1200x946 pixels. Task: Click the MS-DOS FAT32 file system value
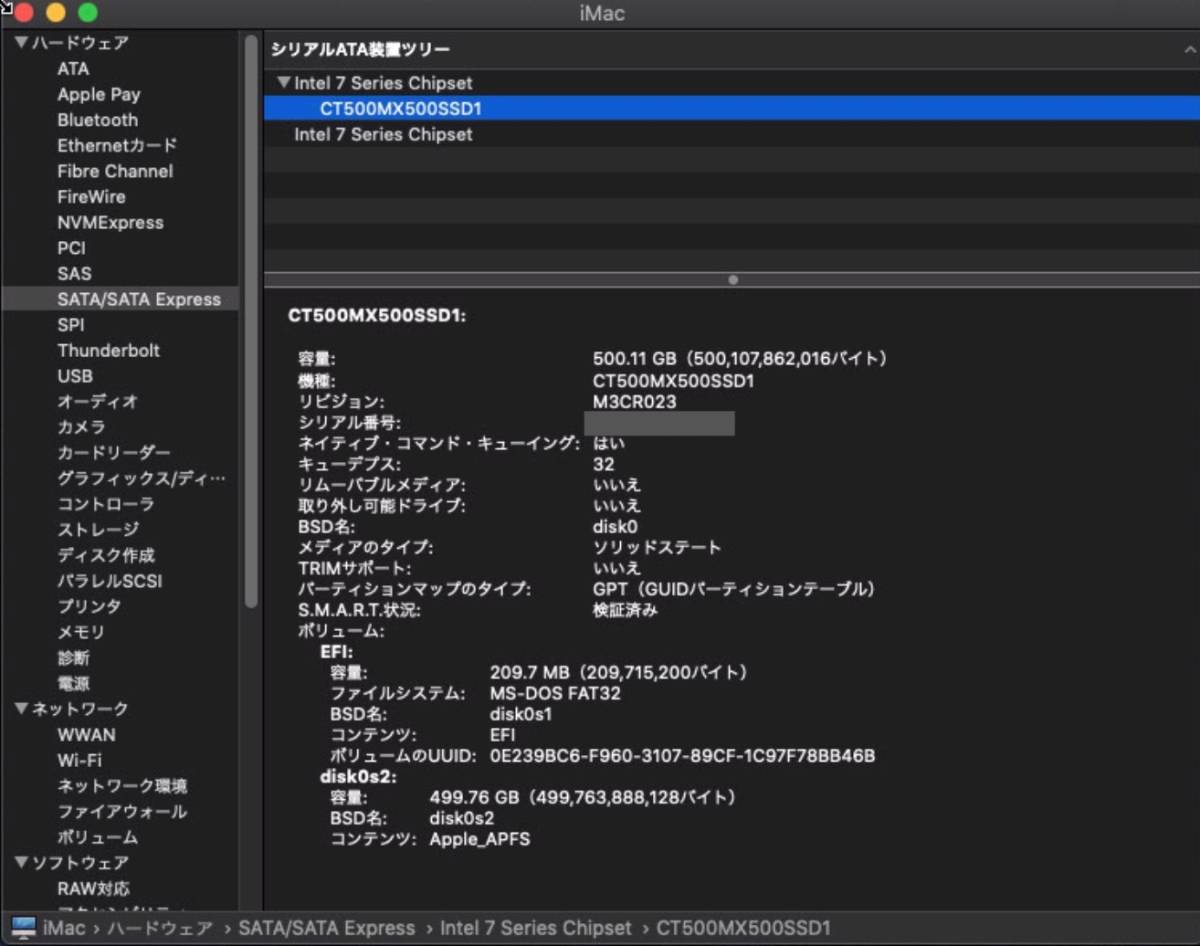[555, 693]
